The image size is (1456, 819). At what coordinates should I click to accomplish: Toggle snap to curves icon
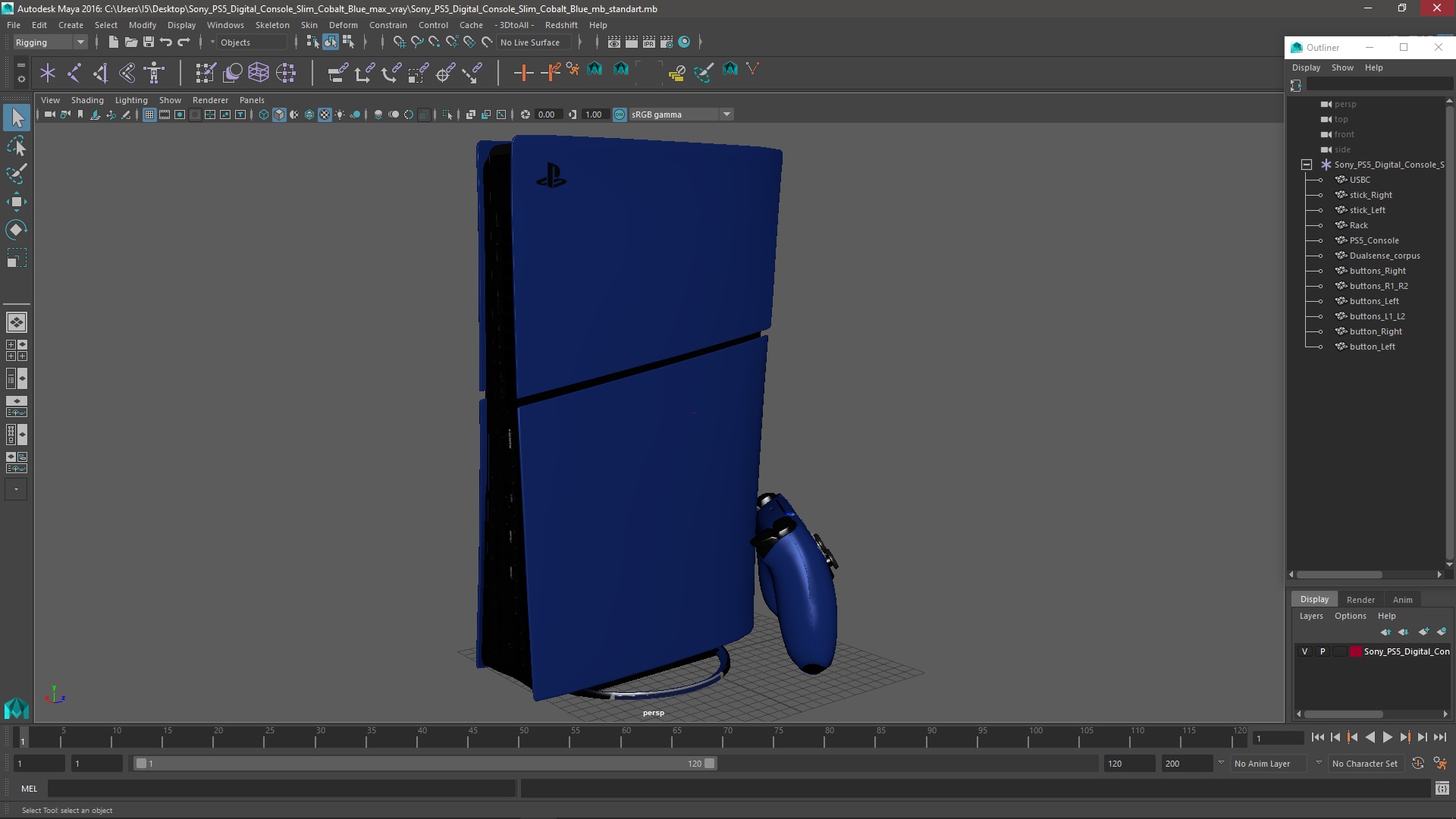pyautogui.click(x=416, y=42)
